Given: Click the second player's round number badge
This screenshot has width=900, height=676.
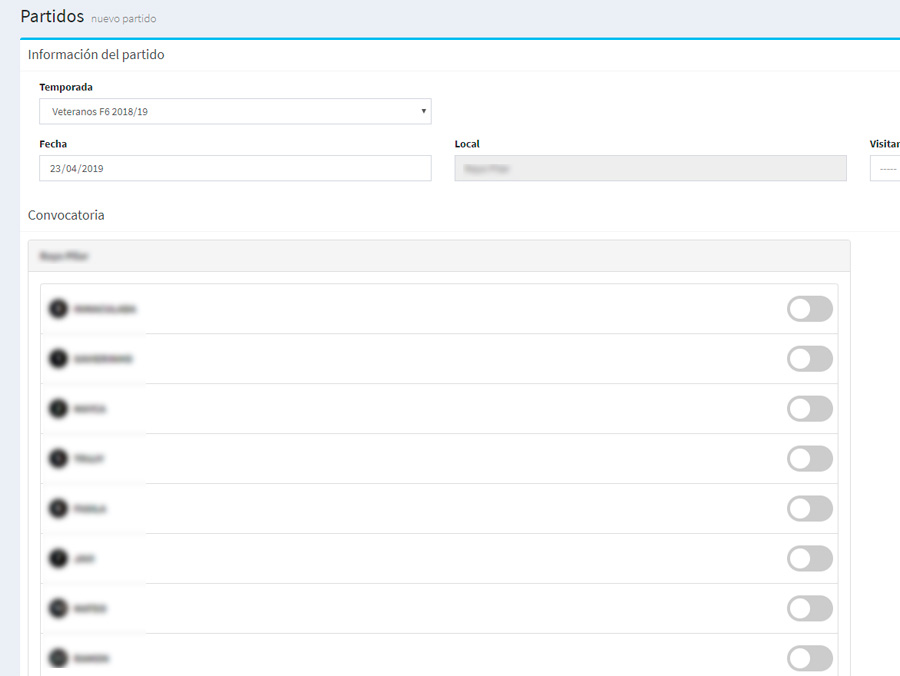Looking at the screenshot, I should pos(58,359).
